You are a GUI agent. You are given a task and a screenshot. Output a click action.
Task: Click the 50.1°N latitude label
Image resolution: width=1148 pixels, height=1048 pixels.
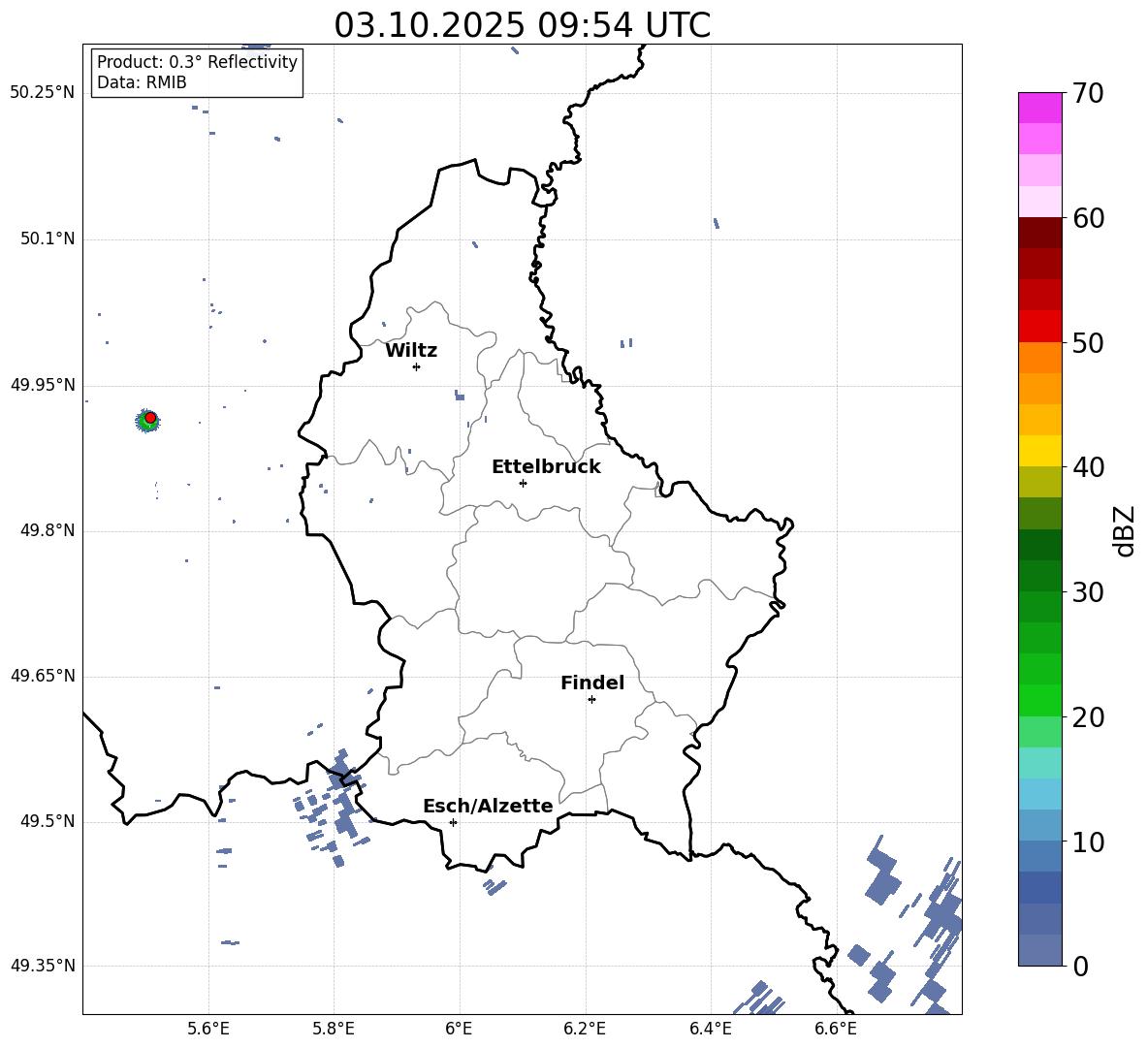(48, 238)
